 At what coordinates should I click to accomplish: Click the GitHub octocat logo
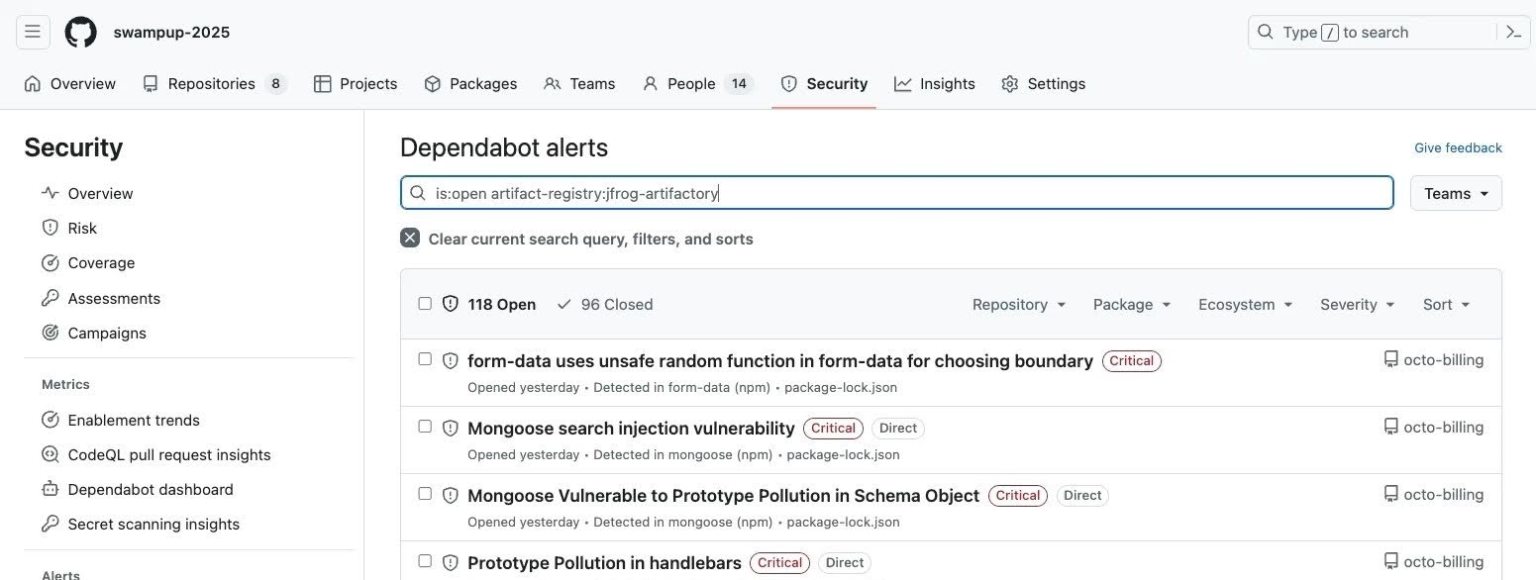coord(80,31)
